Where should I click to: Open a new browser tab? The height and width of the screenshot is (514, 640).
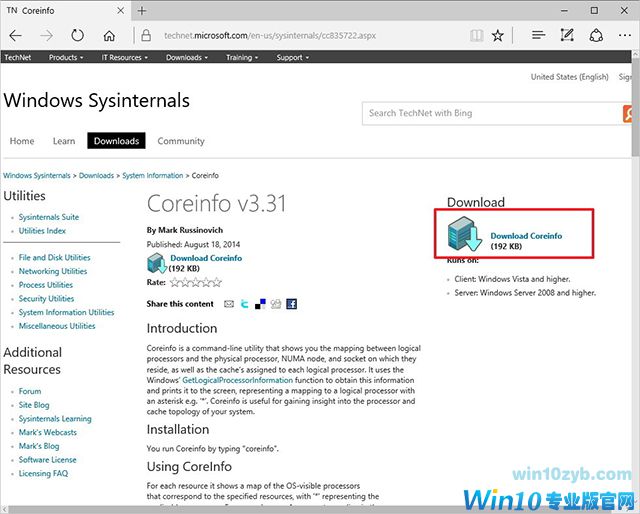[143, 10]
